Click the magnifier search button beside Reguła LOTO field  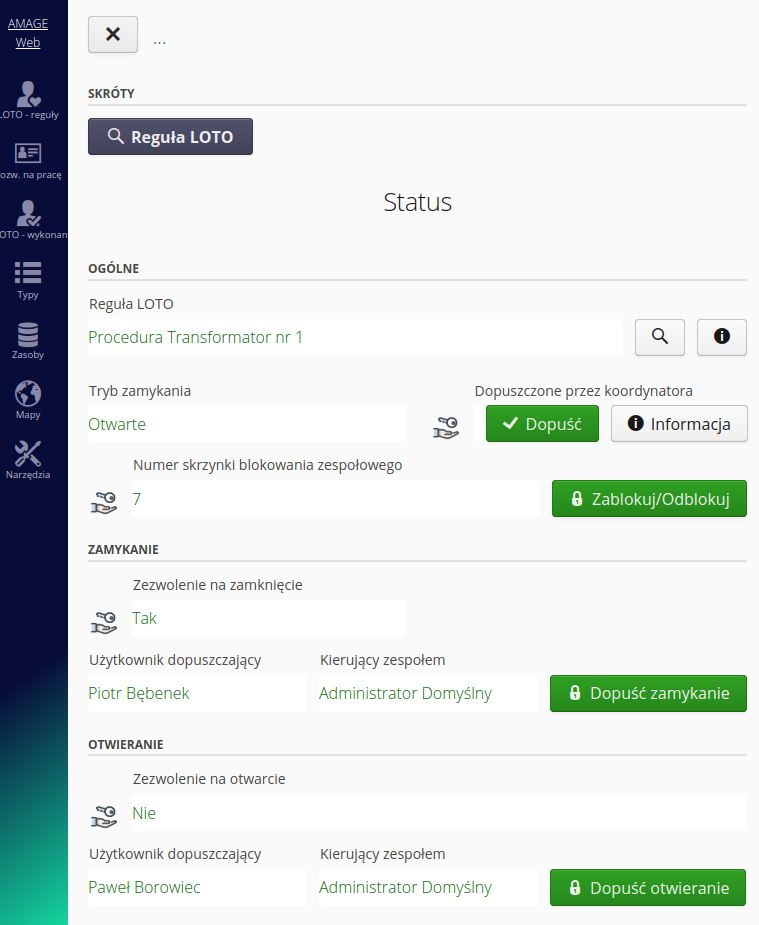pyautogui.click(x=660, y=337)
